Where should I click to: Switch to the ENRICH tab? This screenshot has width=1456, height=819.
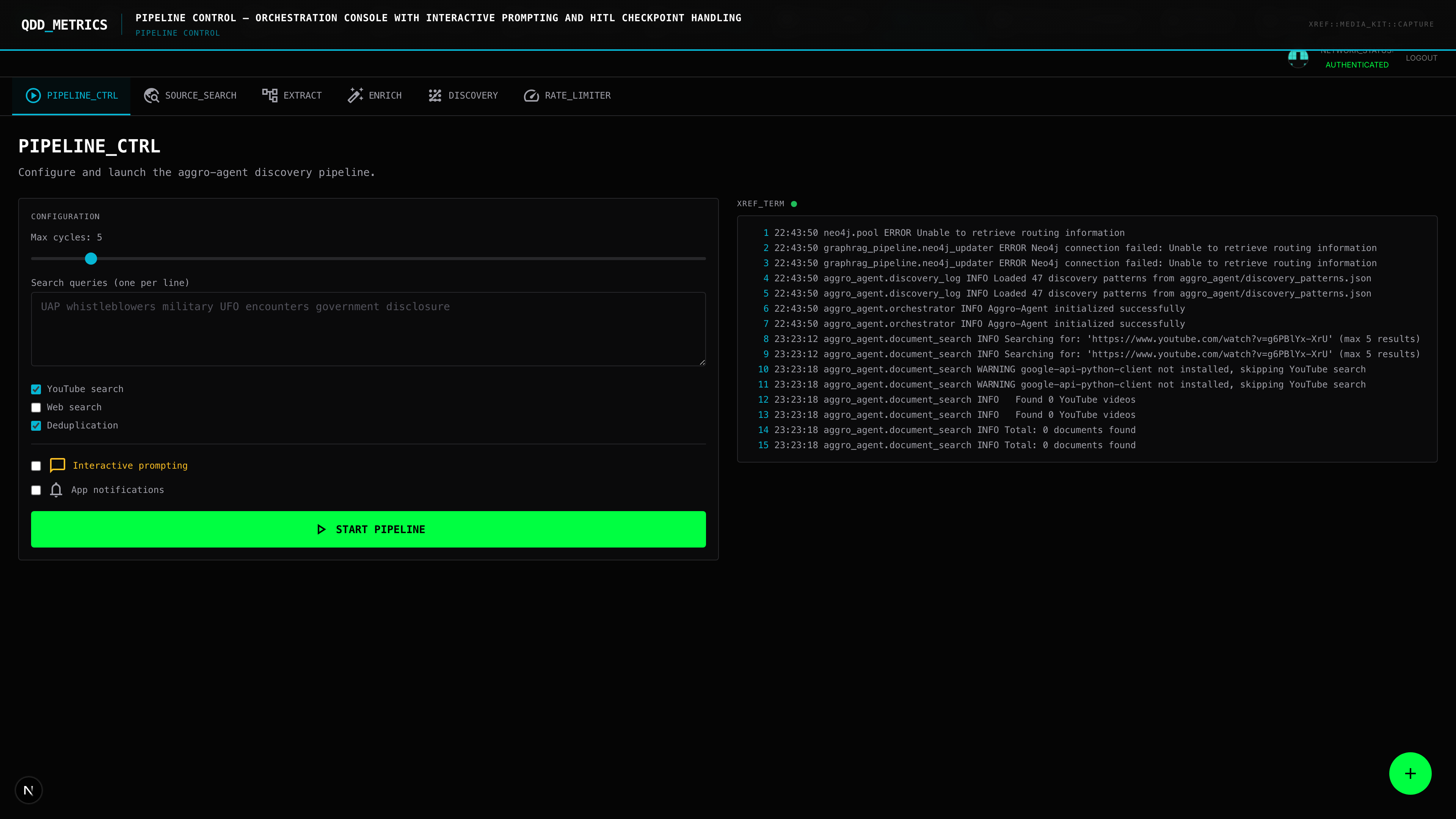[375, 96]
